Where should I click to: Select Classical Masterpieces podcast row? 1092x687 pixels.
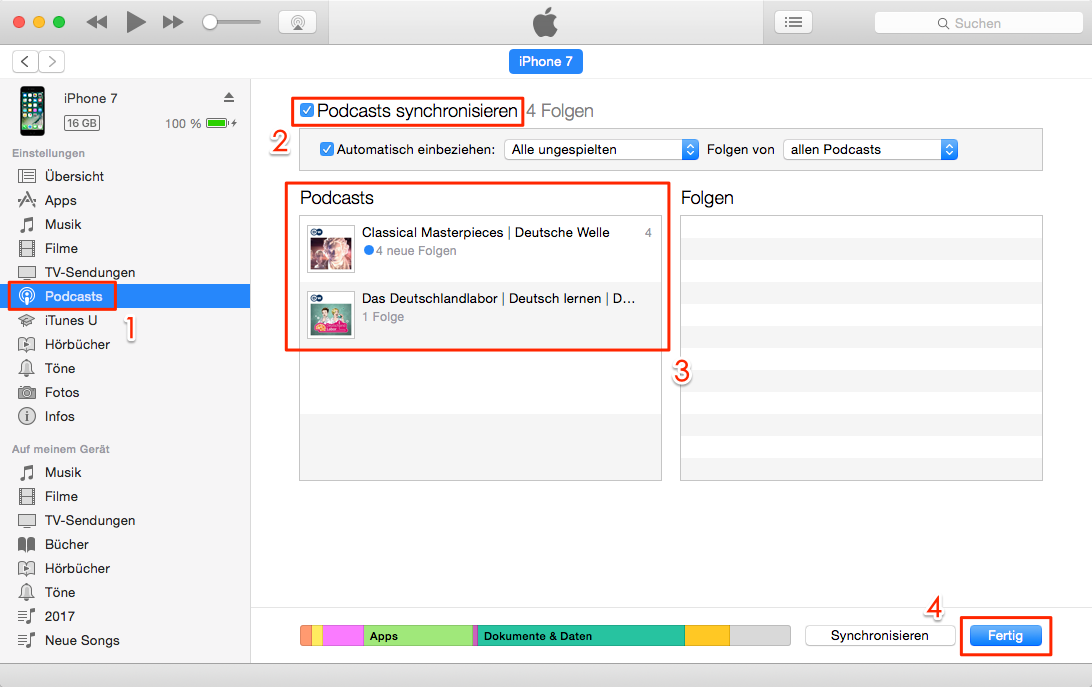point(481,249)
